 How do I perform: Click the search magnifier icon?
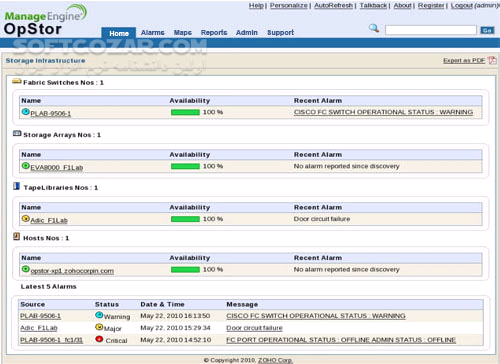tap(374, 29)
